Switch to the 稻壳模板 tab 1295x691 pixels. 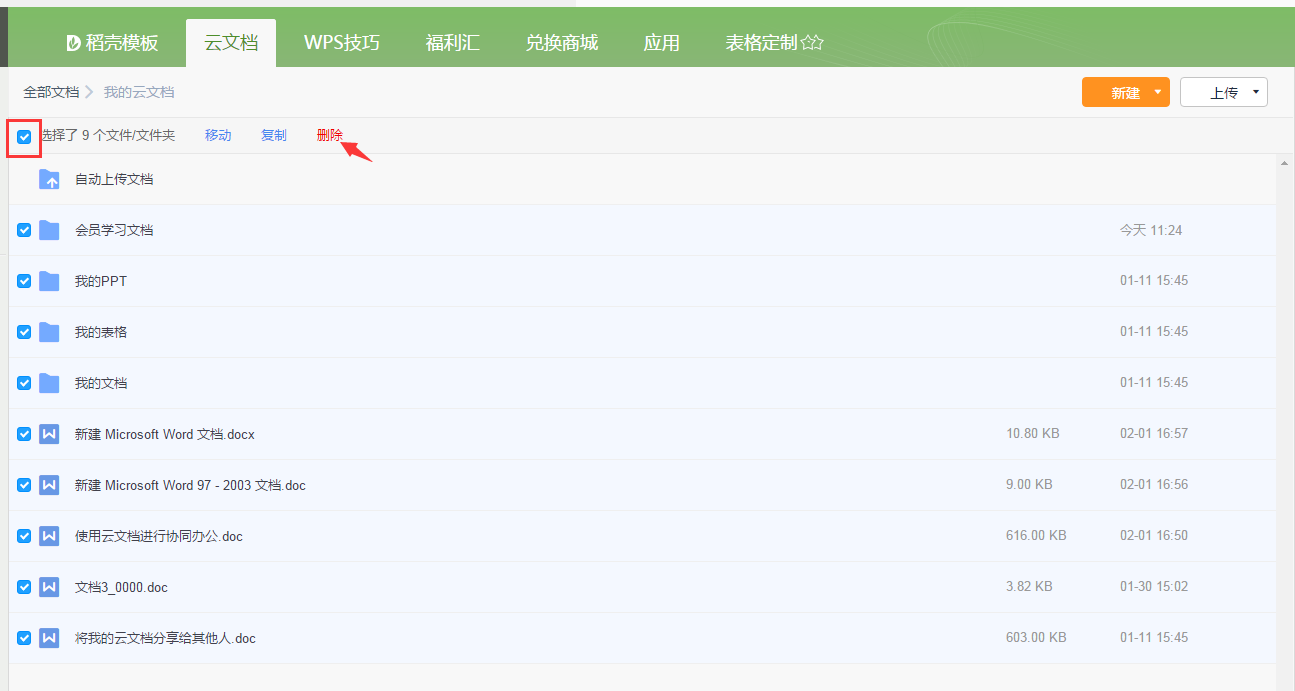pyautogui.click(x=112, y=43)
